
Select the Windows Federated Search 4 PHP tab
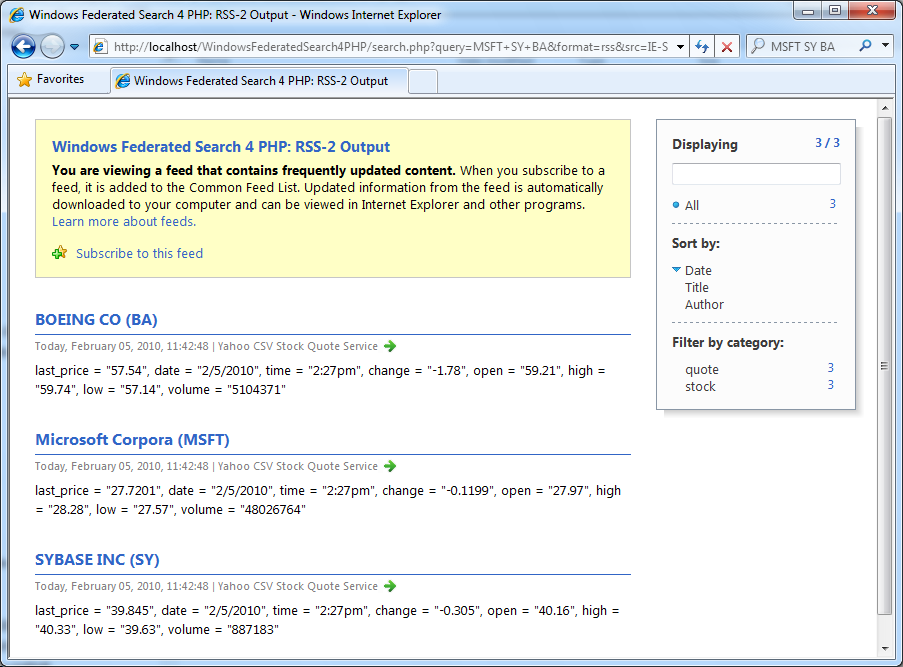[260, 81]
